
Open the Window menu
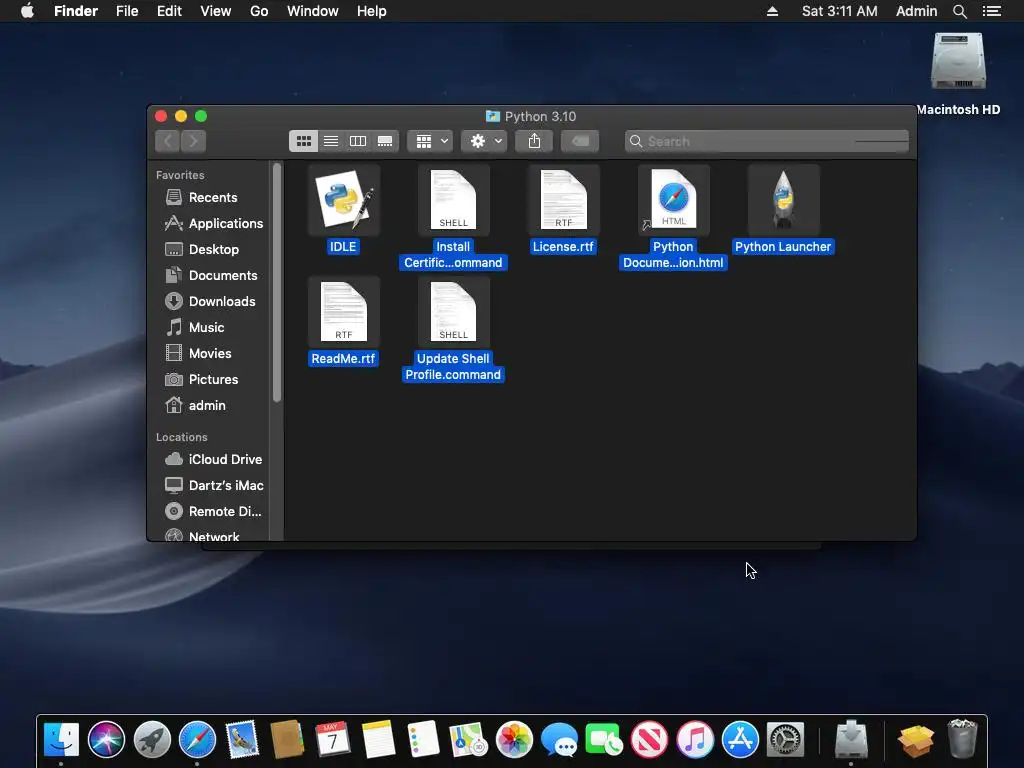point(313,11)
